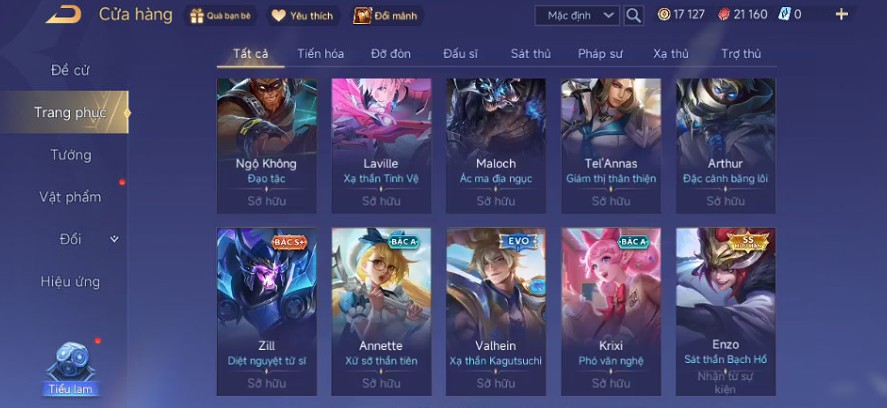The image size is (887, 408).
Task: Filter skins by Pháp sư
Action: [600, 54]
